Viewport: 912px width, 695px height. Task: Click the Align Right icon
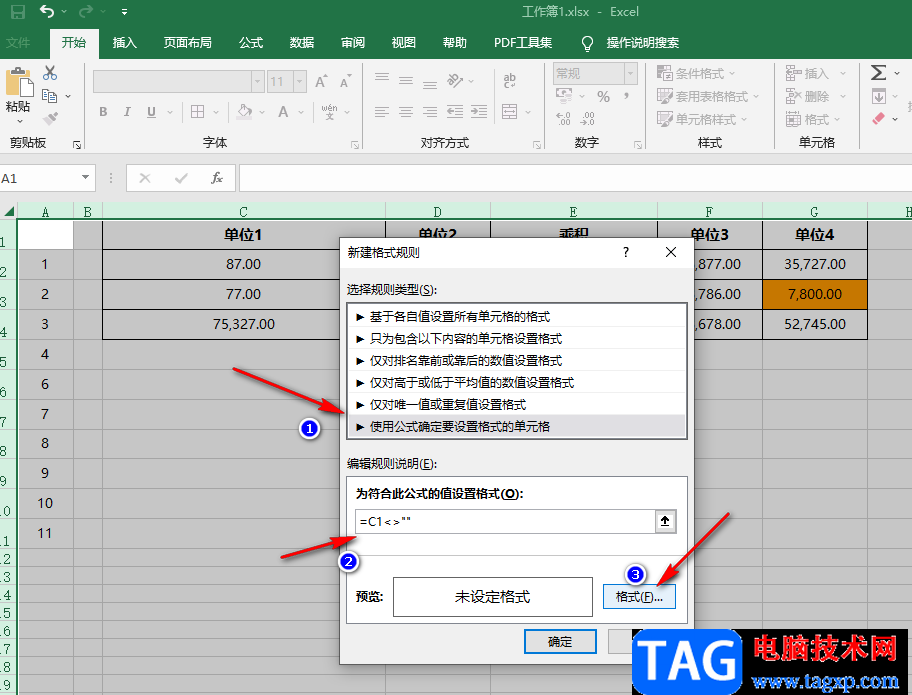(x=430, y=112)
